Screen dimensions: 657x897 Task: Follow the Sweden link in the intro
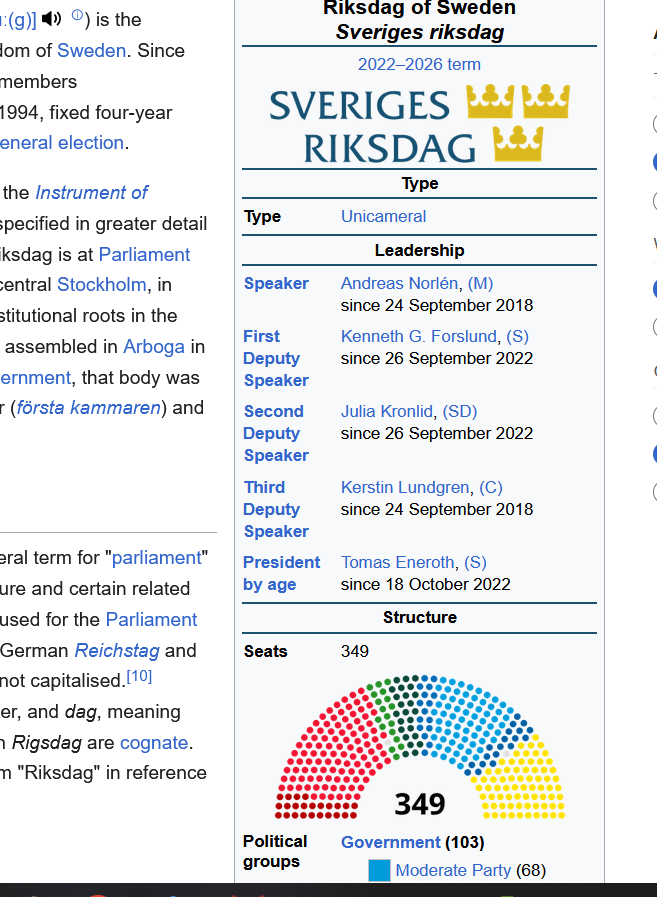tap(92, 50)
